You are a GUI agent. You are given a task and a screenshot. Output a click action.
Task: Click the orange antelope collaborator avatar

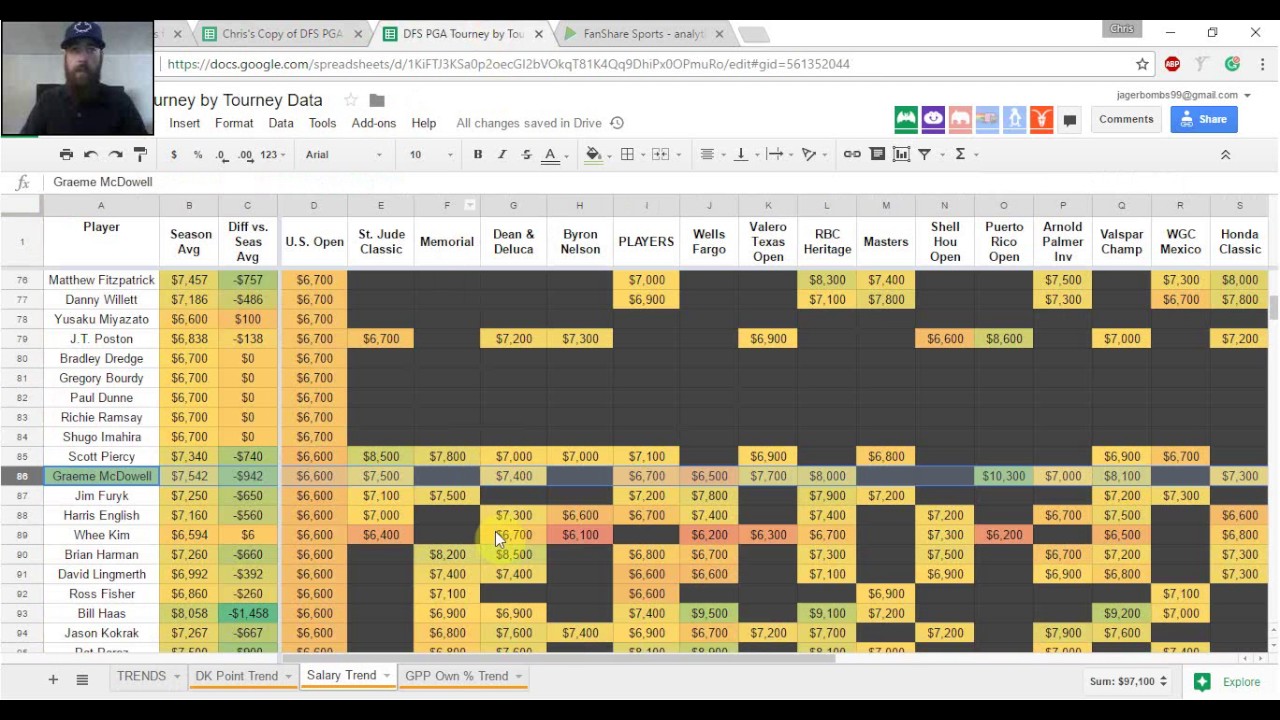click(1041, 119)
